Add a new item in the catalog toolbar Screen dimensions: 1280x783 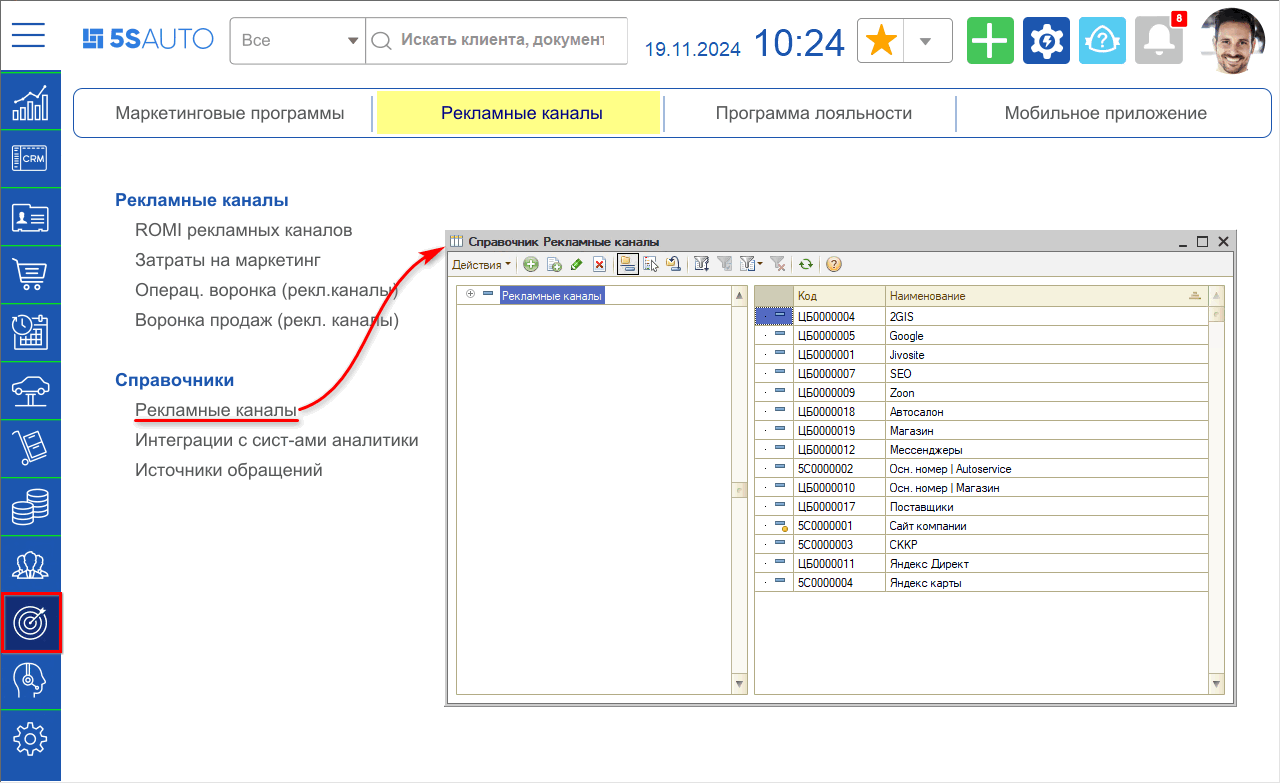pos(530,265)
